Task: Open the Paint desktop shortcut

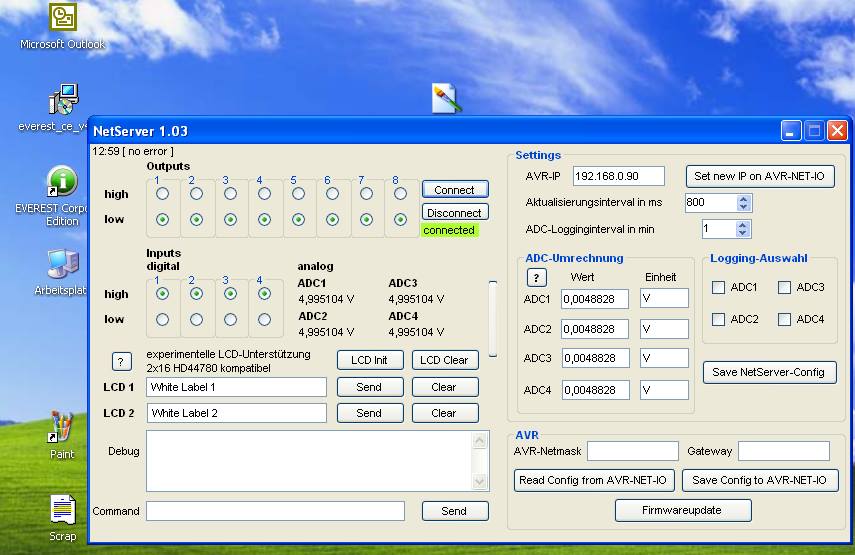Action: click(x=62, y=428)
